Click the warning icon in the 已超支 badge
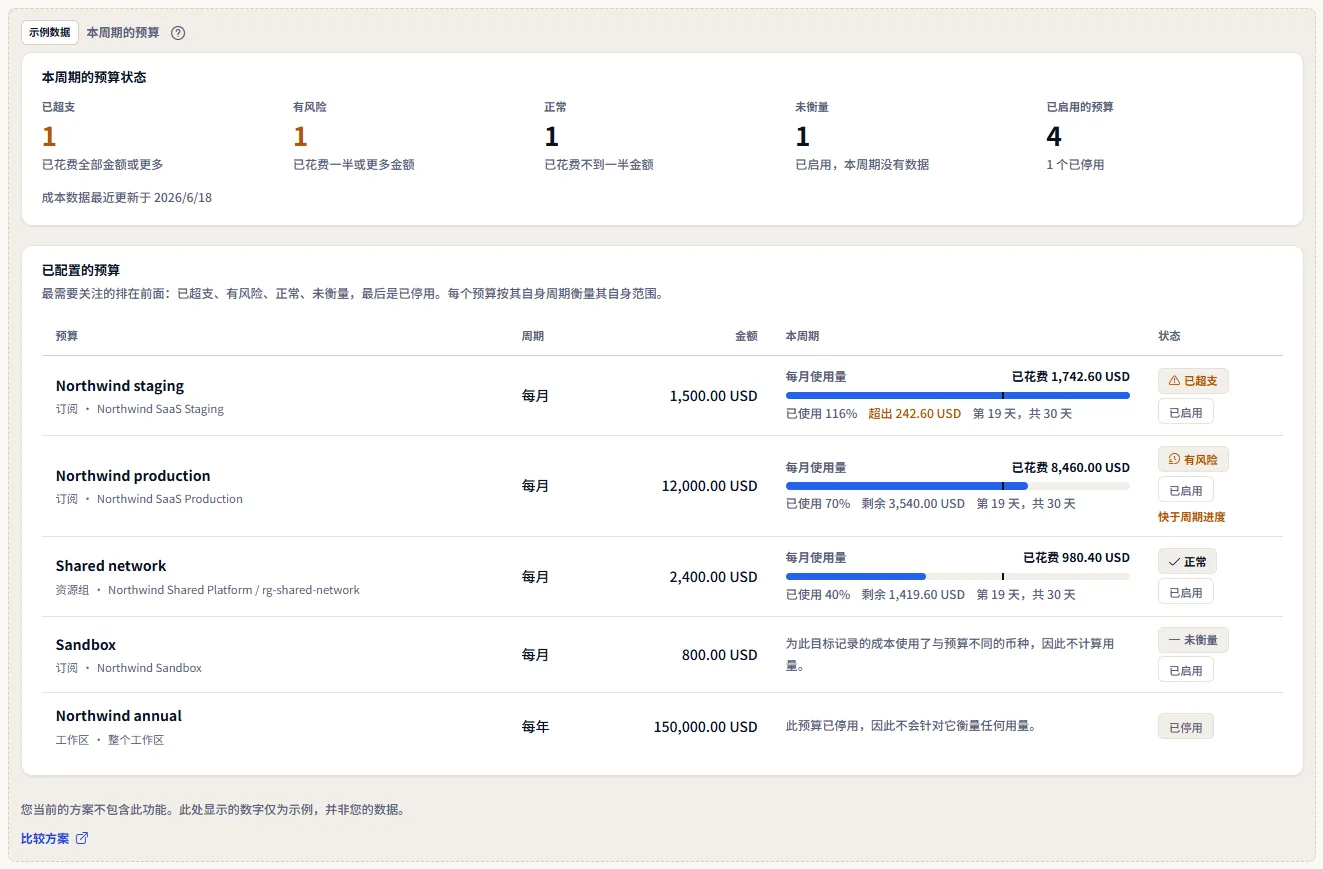The height and width of the screenshot is (869, 1323). point(1174,381)
